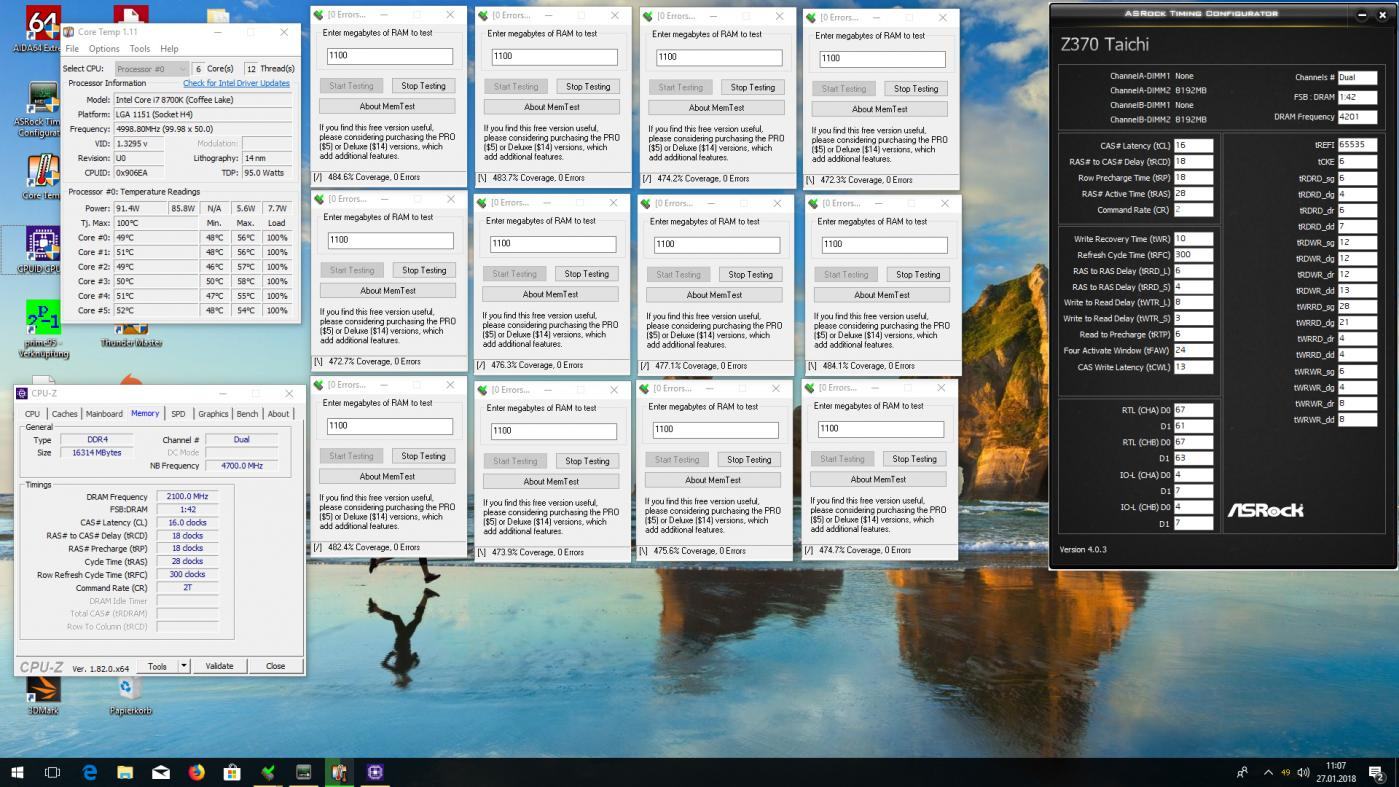Open the AIDA64 Extreme desktop shortcut
This screenshot has height=787, width=1399.
[x=41, y=28]
